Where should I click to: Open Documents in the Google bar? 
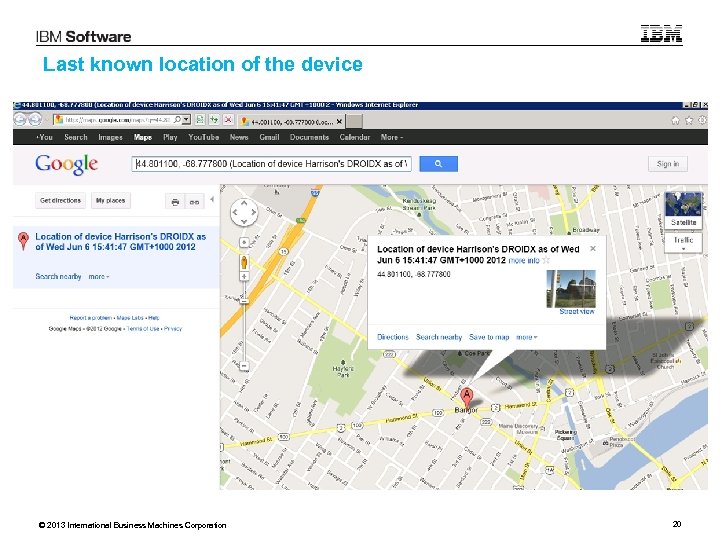pyautogui.click(x=309, y=137)
